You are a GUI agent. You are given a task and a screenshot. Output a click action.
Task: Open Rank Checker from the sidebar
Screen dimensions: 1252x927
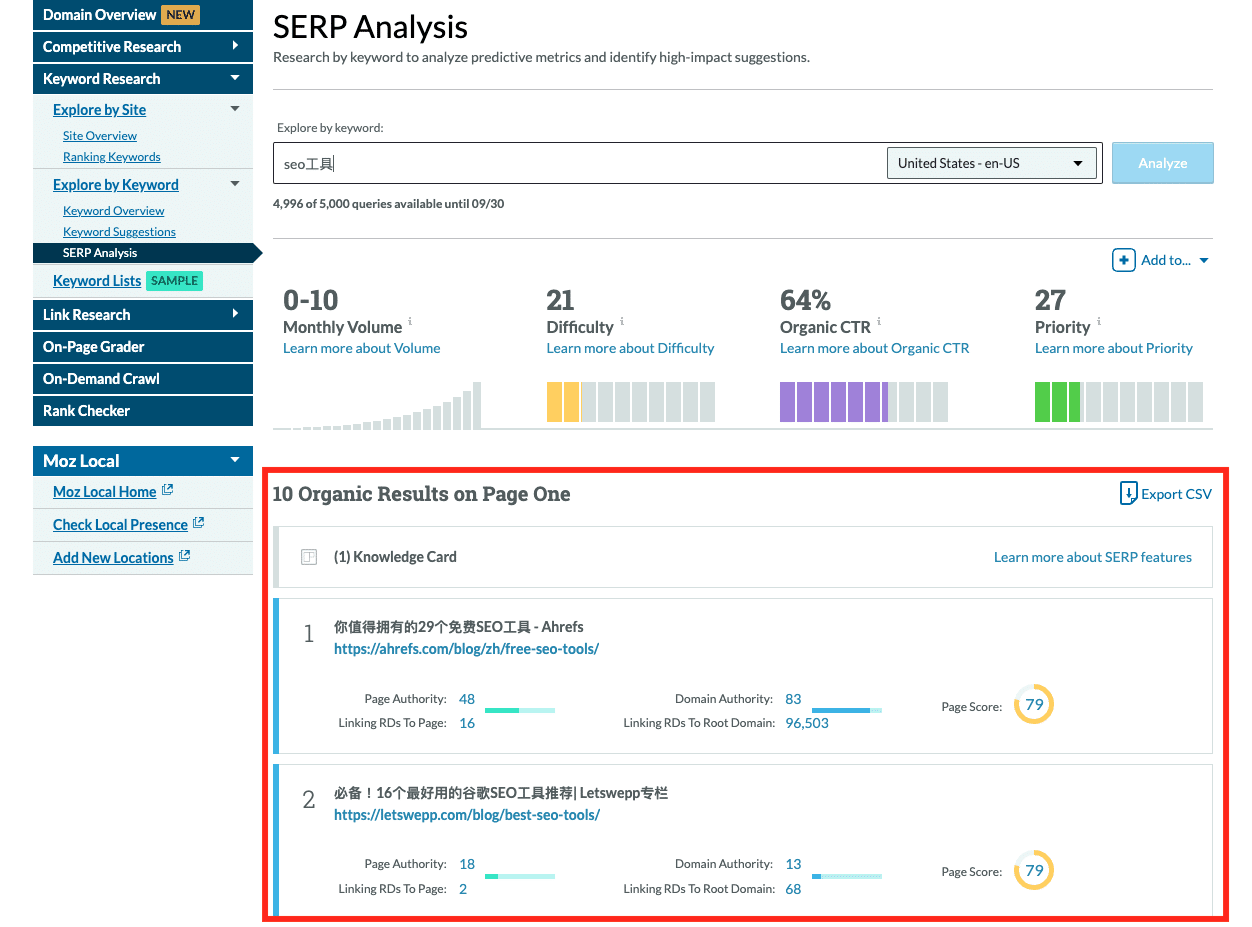tap(87, 410)
